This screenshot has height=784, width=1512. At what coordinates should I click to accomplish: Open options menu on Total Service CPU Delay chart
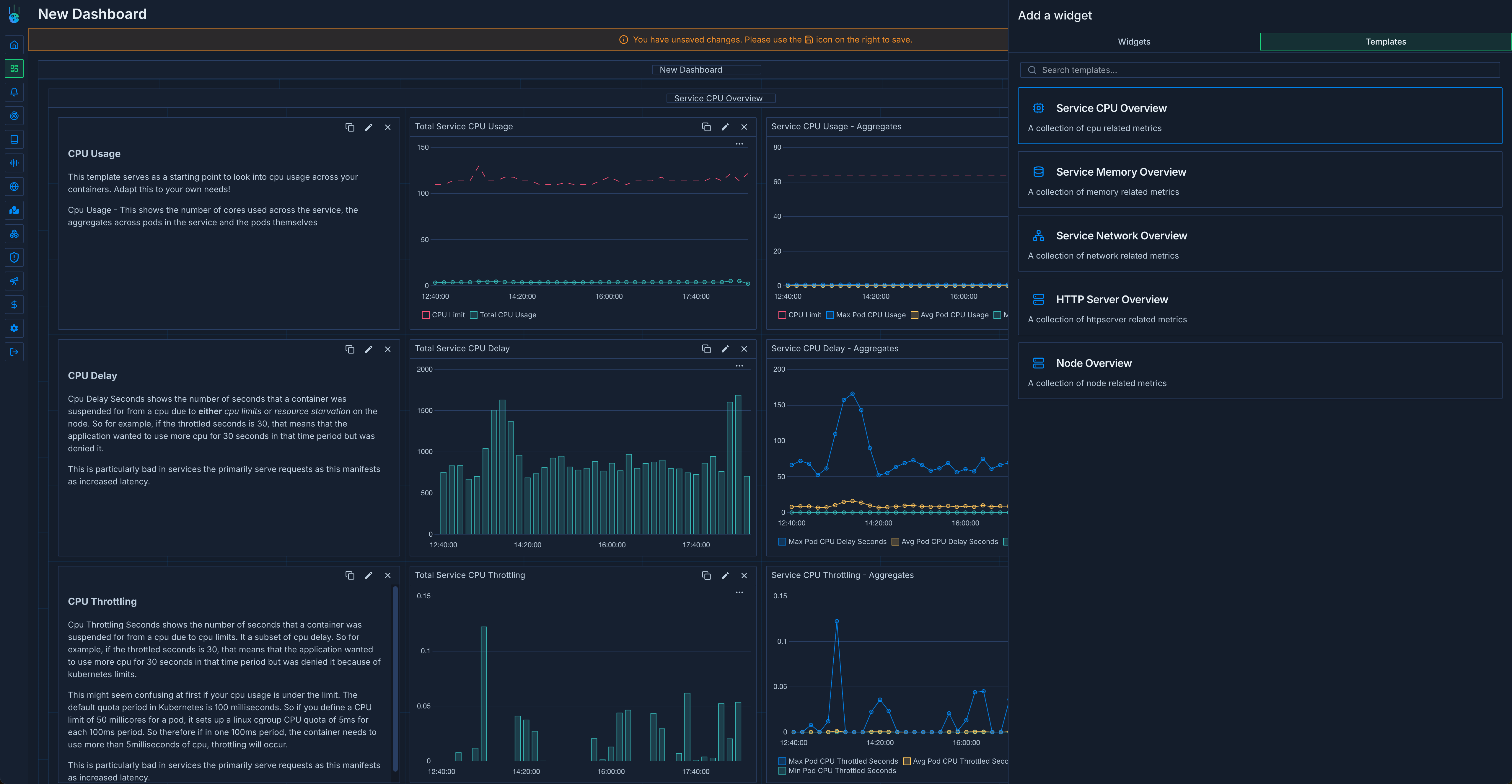coord(739,366)
